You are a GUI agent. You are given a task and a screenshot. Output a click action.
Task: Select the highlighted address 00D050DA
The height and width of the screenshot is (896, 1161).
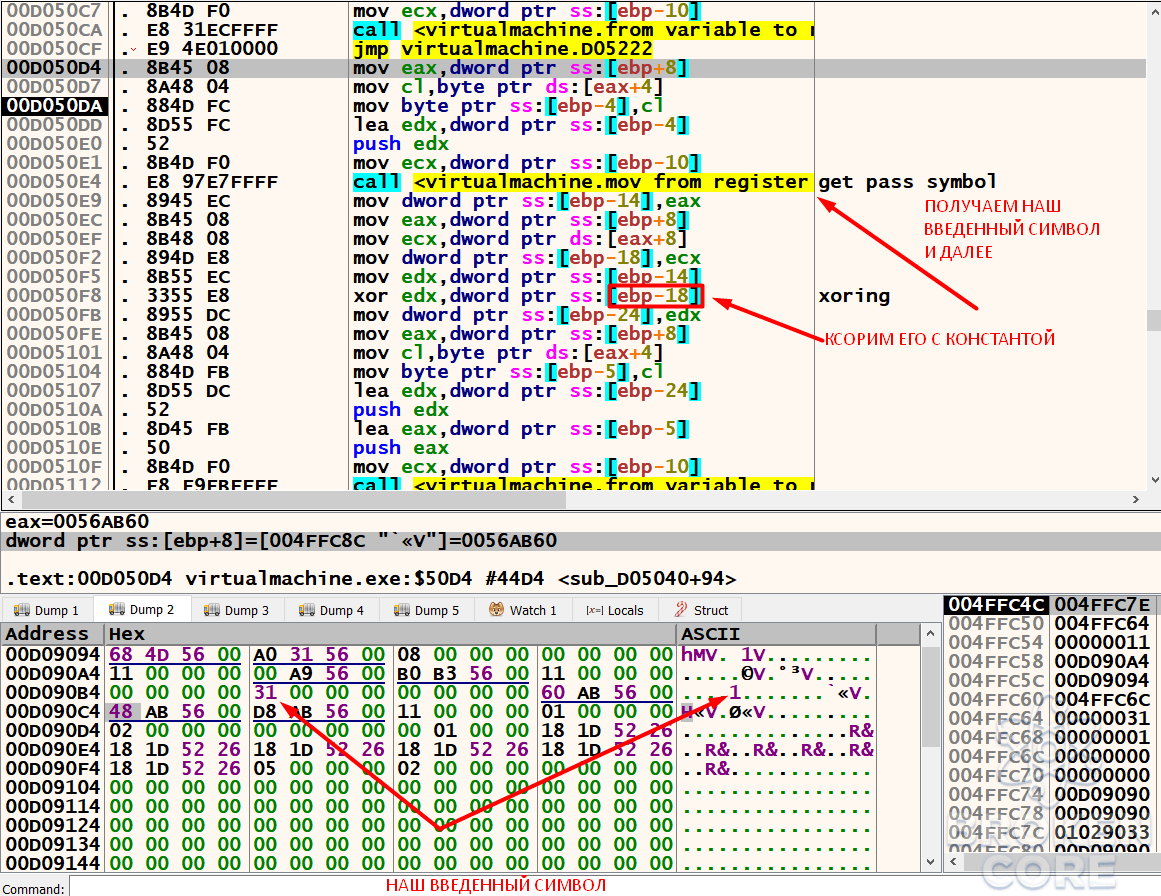point(55,106)
